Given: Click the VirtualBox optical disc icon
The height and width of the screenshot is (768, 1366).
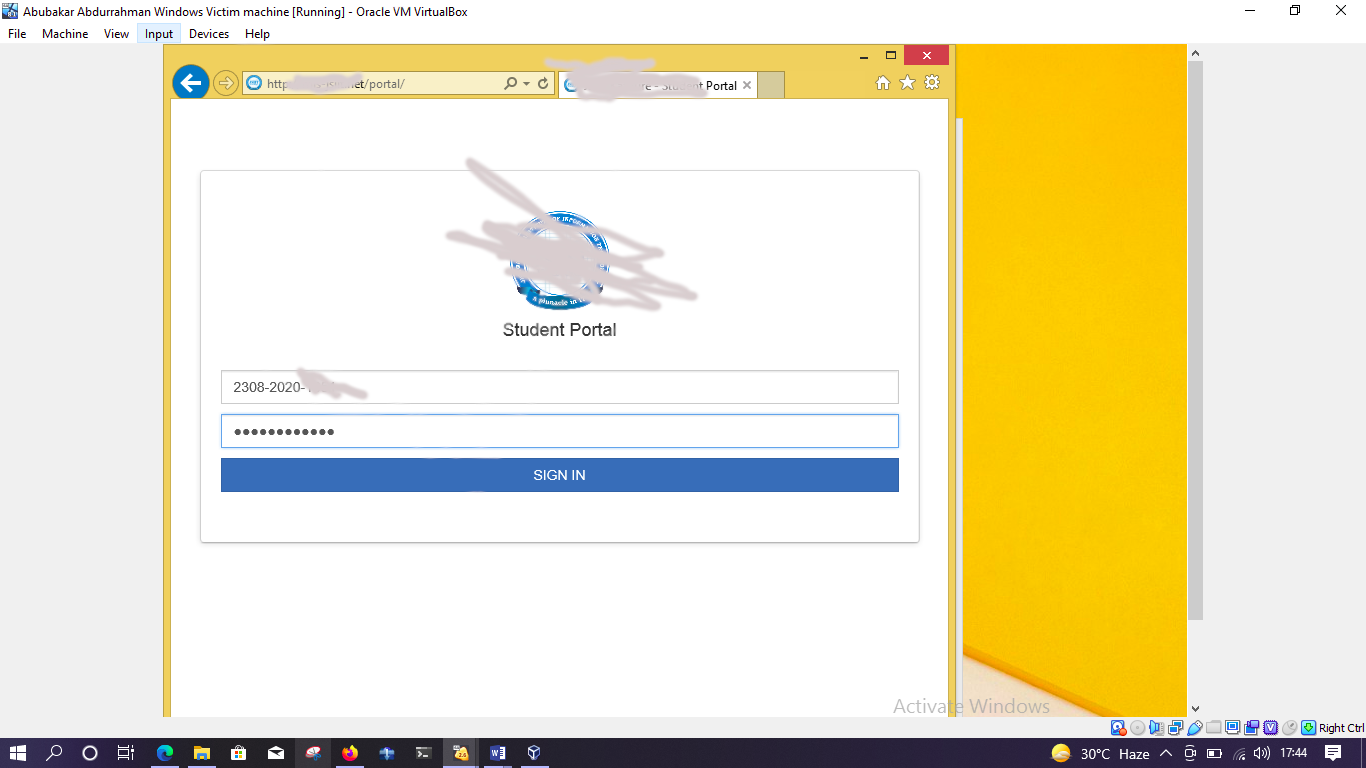Looking at the screenshot, I should point(1139,728).
